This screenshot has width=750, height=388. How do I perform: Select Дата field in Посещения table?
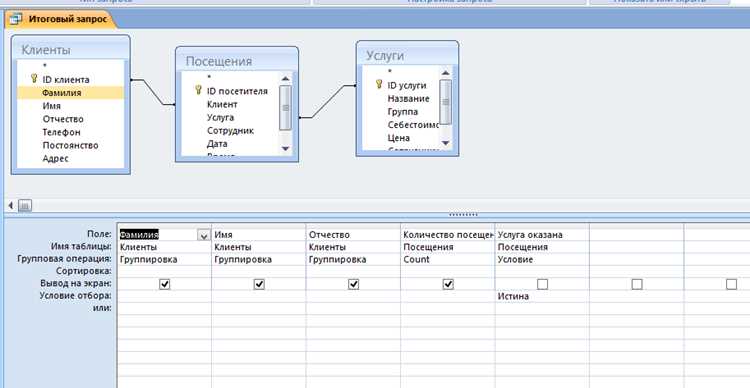click(x=231, y=143)
